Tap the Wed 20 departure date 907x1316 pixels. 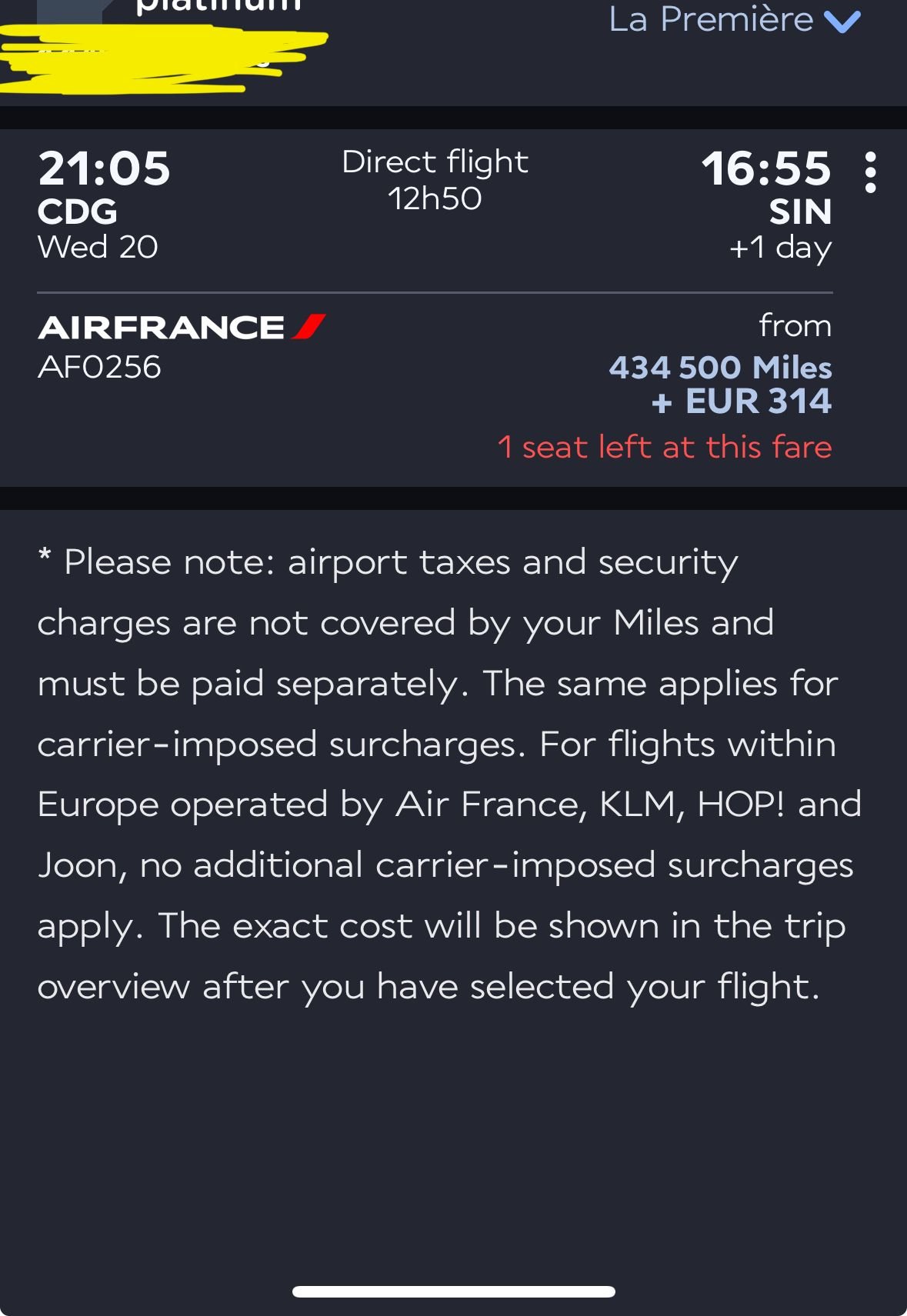tap(98, 247)
